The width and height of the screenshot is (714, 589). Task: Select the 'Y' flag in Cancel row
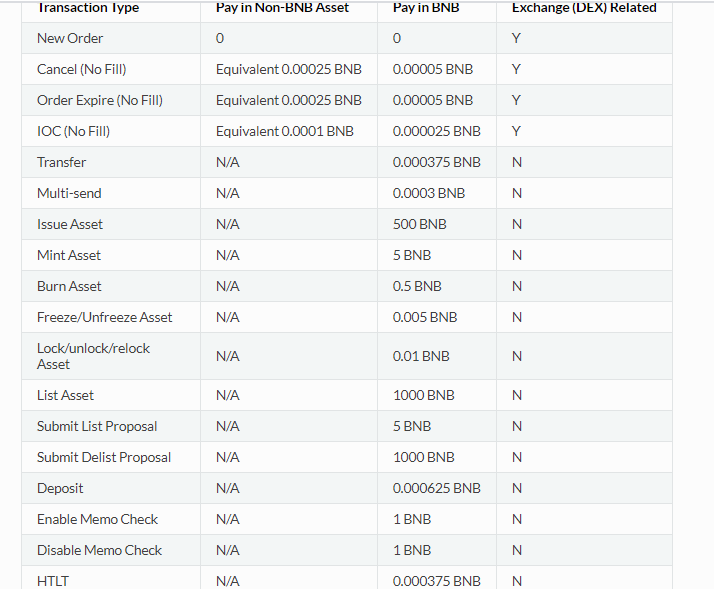[516, 69]
